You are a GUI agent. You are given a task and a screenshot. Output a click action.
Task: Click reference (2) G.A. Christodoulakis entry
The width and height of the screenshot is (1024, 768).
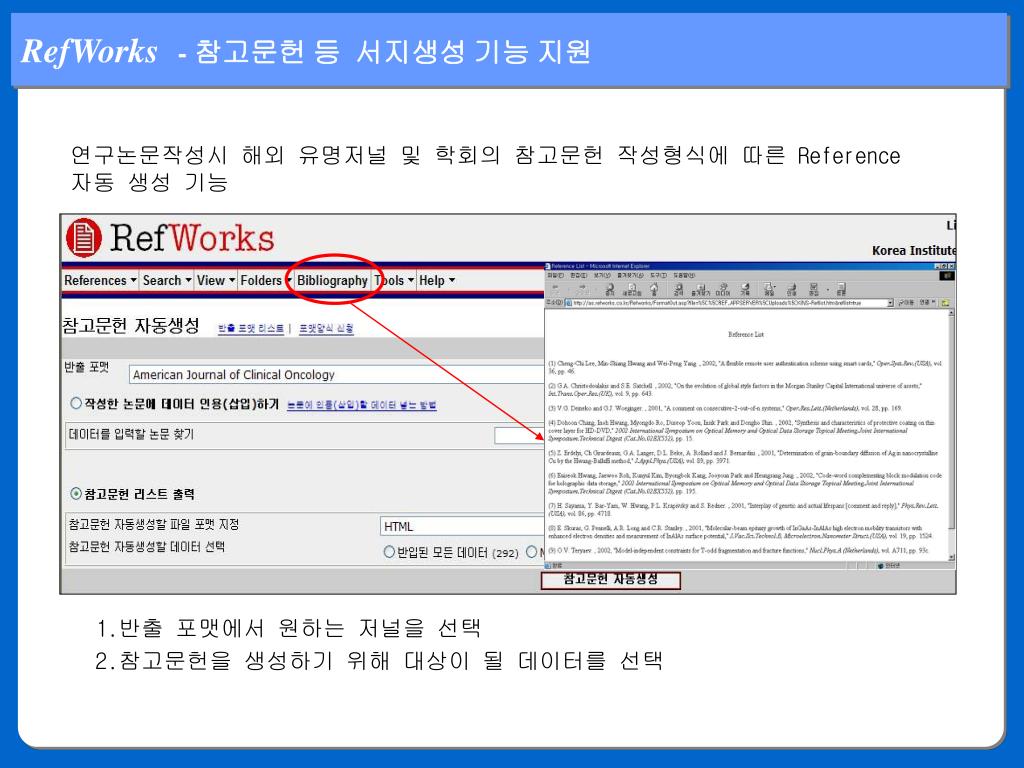click(735, 389)
